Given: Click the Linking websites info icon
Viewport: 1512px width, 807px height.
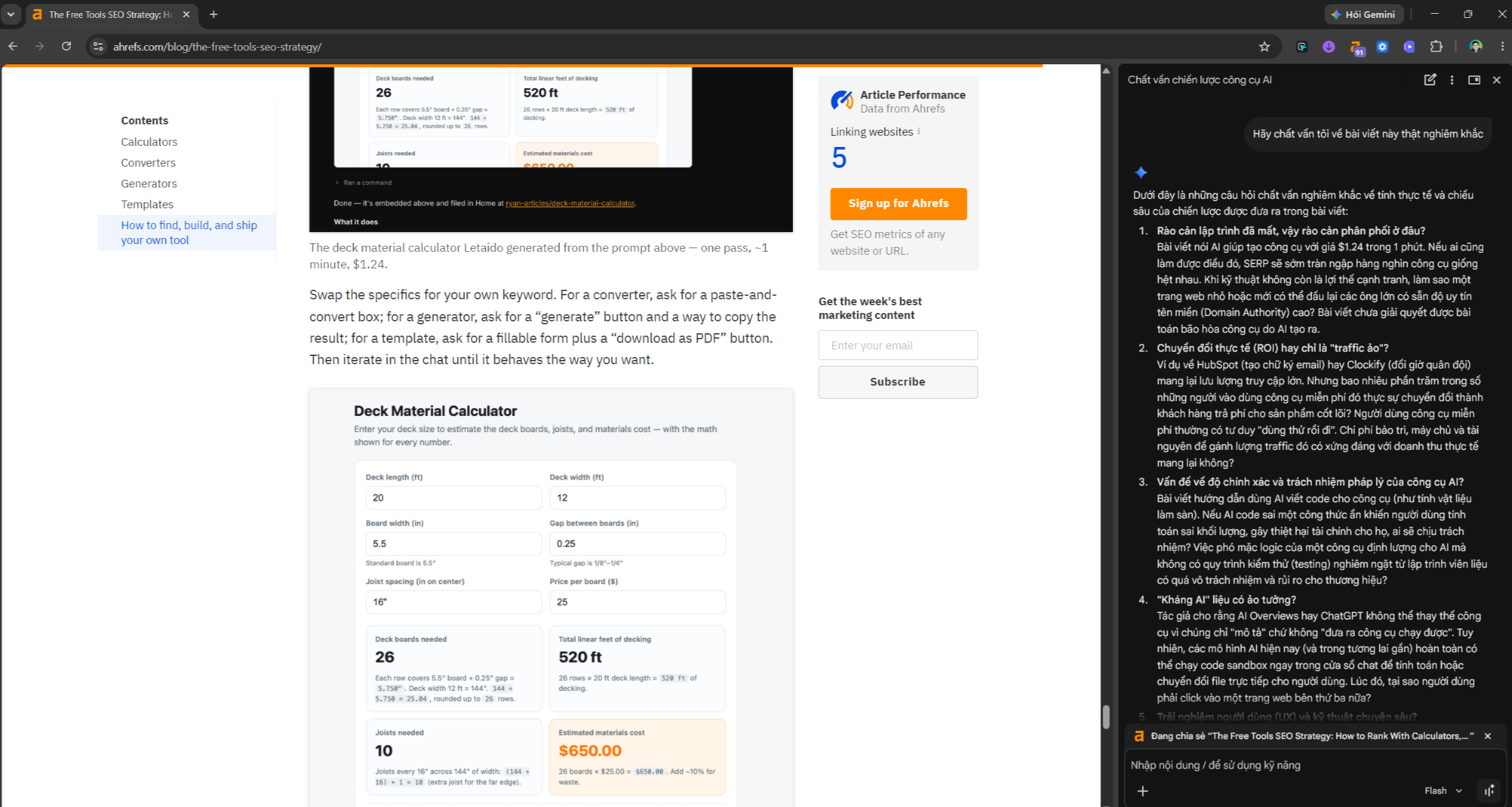Looking at the screenshot, I should [919, 131].
